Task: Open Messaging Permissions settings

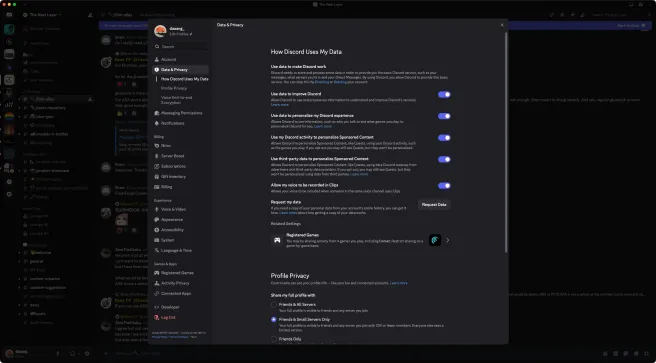Action: click(180, 113)
